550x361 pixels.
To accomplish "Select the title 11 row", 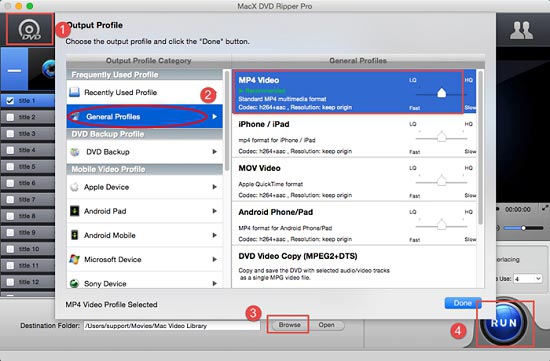I will (x=28, y=266).
